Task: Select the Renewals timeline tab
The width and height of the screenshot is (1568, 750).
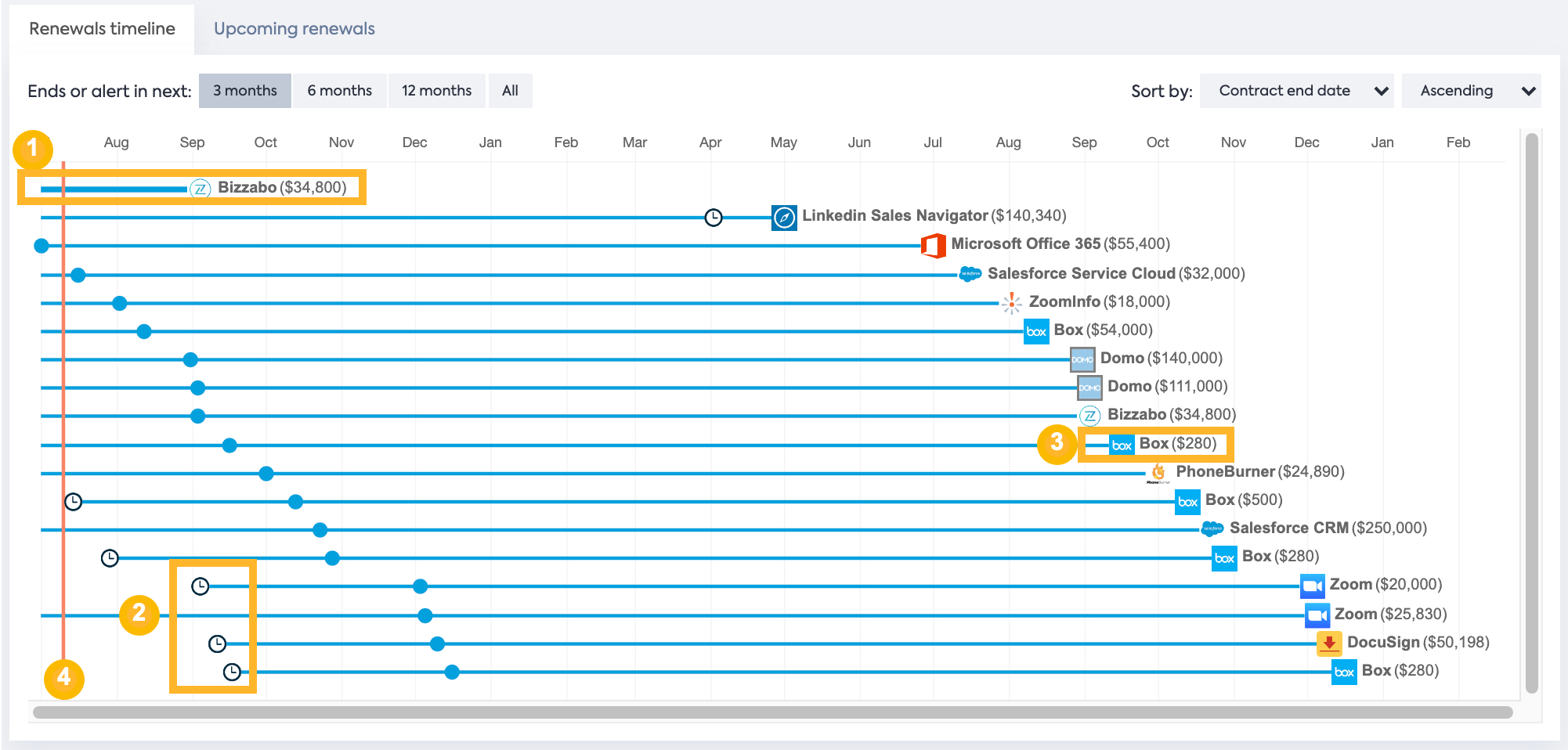Action: click(102, 29)
